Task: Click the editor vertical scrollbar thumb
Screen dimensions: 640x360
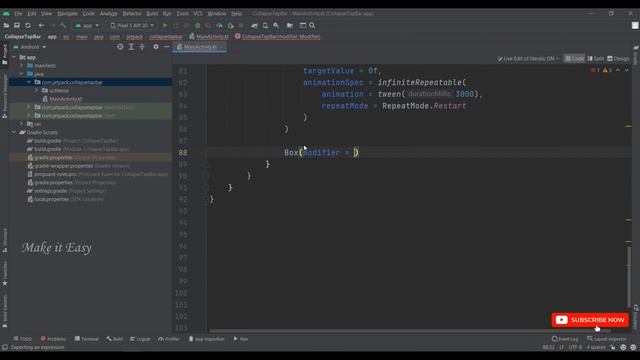Action: point(629,277)
